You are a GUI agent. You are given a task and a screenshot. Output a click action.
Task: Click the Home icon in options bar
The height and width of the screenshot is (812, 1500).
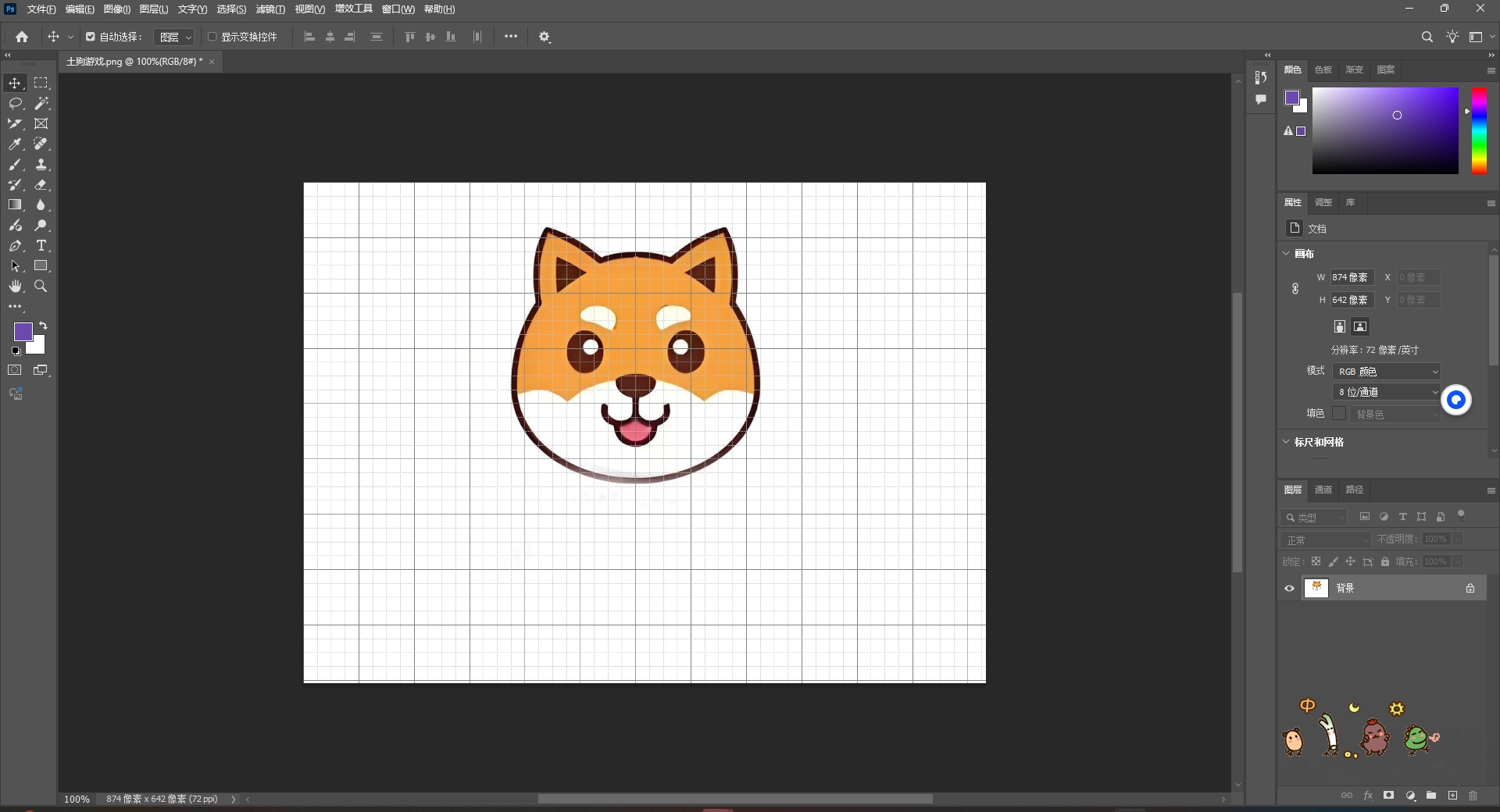pyautogui.click(x=22, y=37)
